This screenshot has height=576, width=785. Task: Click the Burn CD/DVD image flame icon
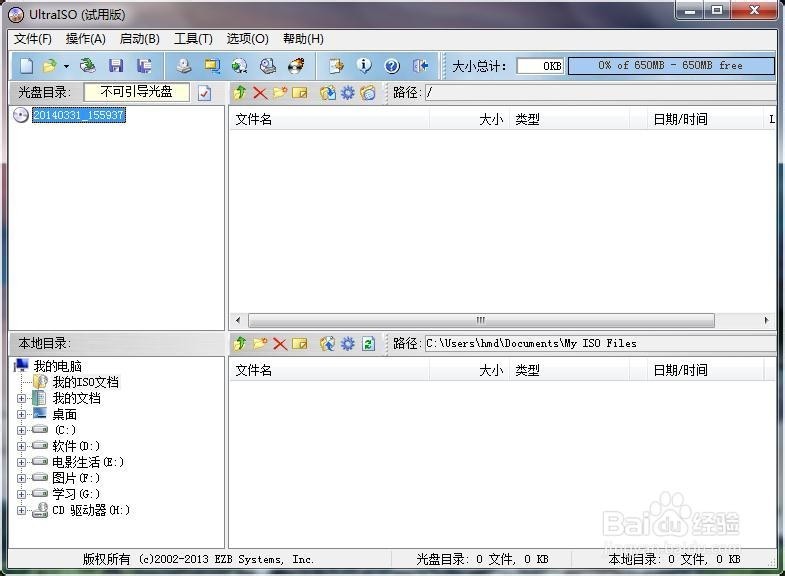296,66
